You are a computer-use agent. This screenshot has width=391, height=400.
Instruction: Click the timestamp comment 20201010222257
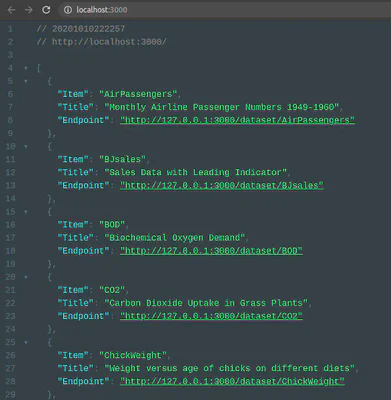pos(81,29)
